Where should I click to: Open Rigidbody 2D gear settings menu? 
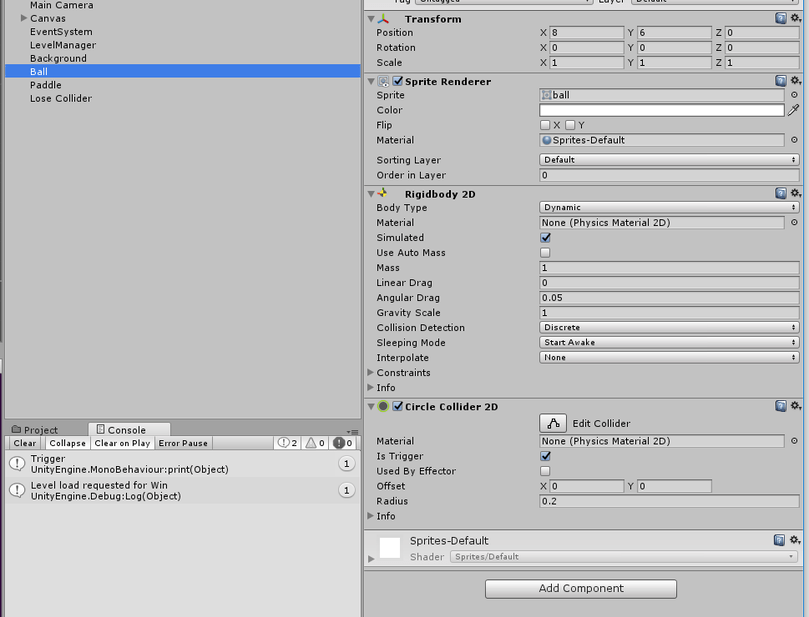click(x=795, y=194)
